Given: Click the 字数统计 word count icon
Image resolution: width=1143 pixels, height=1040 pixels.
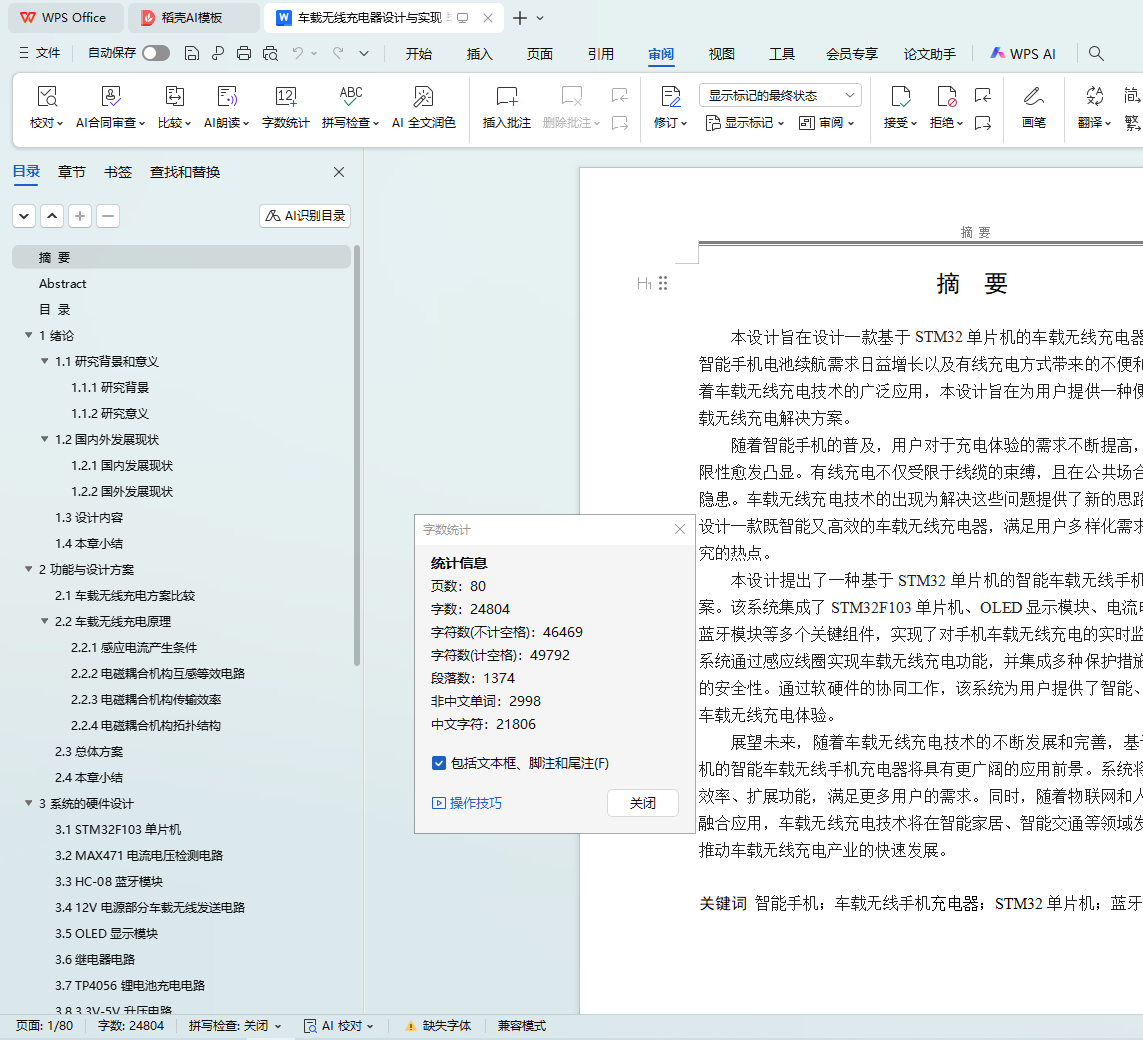Looking at the screenshot, I should (285, 97).
